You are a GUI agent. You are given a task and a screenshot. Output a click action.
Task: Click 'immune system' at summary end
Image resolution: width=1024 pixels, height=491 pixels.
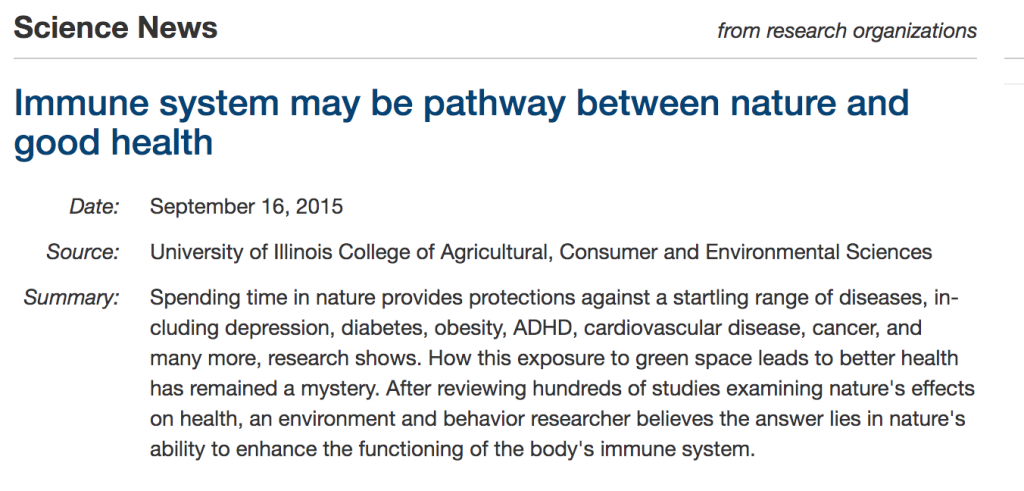(681, 449)
